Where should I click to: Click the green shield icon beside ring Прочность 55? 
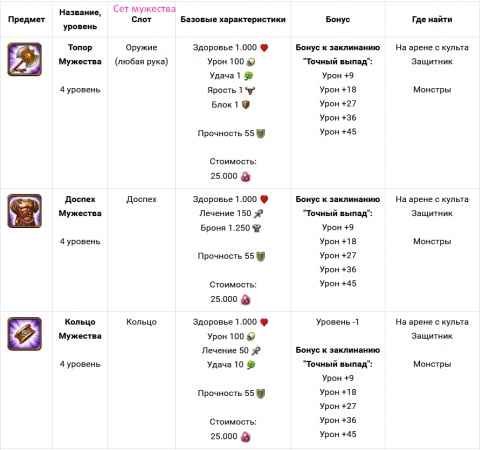pyautogui.click(x=261, y=394)
